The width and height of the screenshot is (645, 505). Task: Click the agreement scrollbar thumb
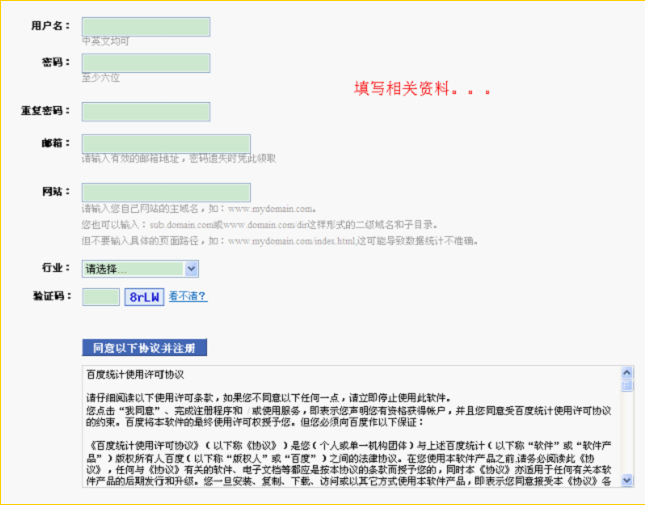627,385
